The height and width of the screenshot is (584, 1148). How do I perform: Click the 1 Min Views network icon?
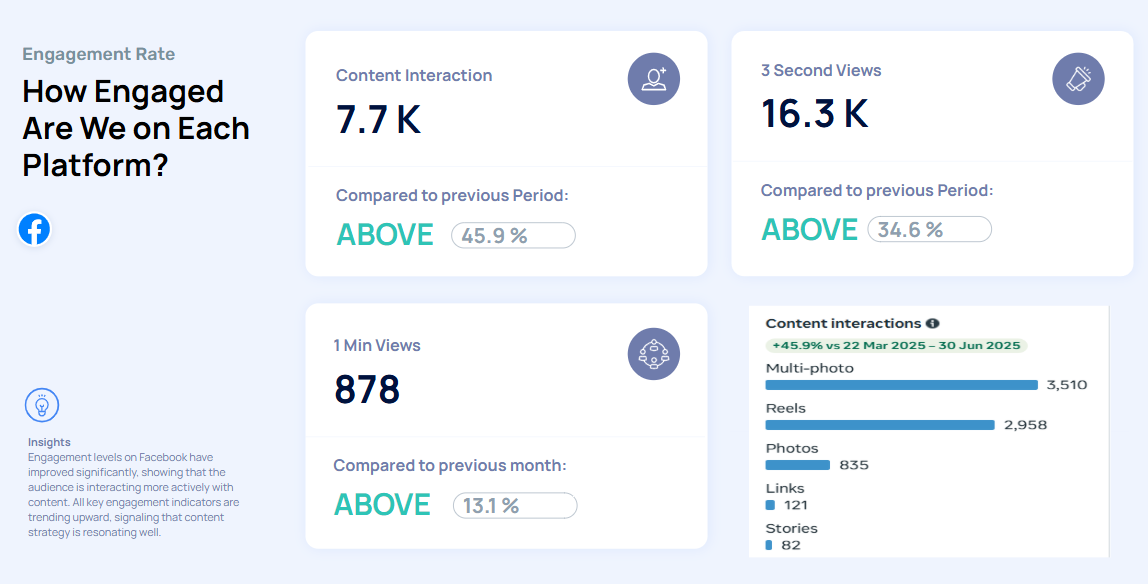tap(654, 353)
